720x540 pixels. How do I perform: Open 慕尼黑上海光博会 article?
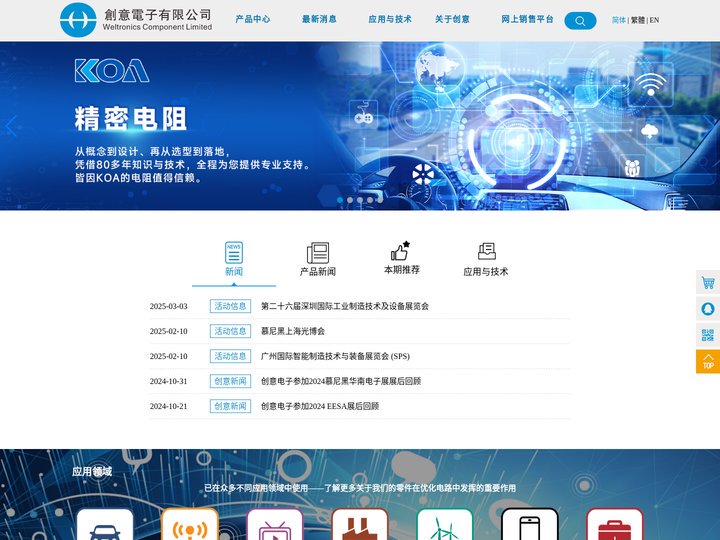click(293, 331)
